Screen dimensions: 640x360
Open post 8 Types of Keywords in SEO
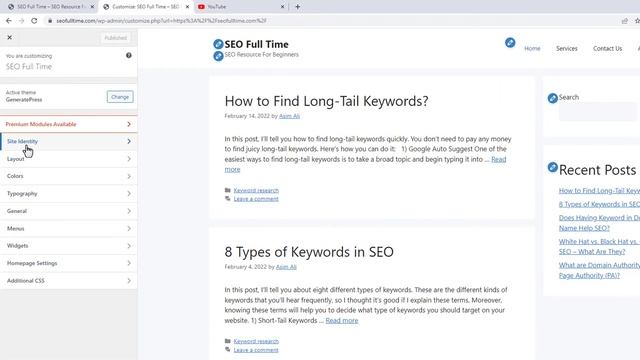tap(309, 252)
